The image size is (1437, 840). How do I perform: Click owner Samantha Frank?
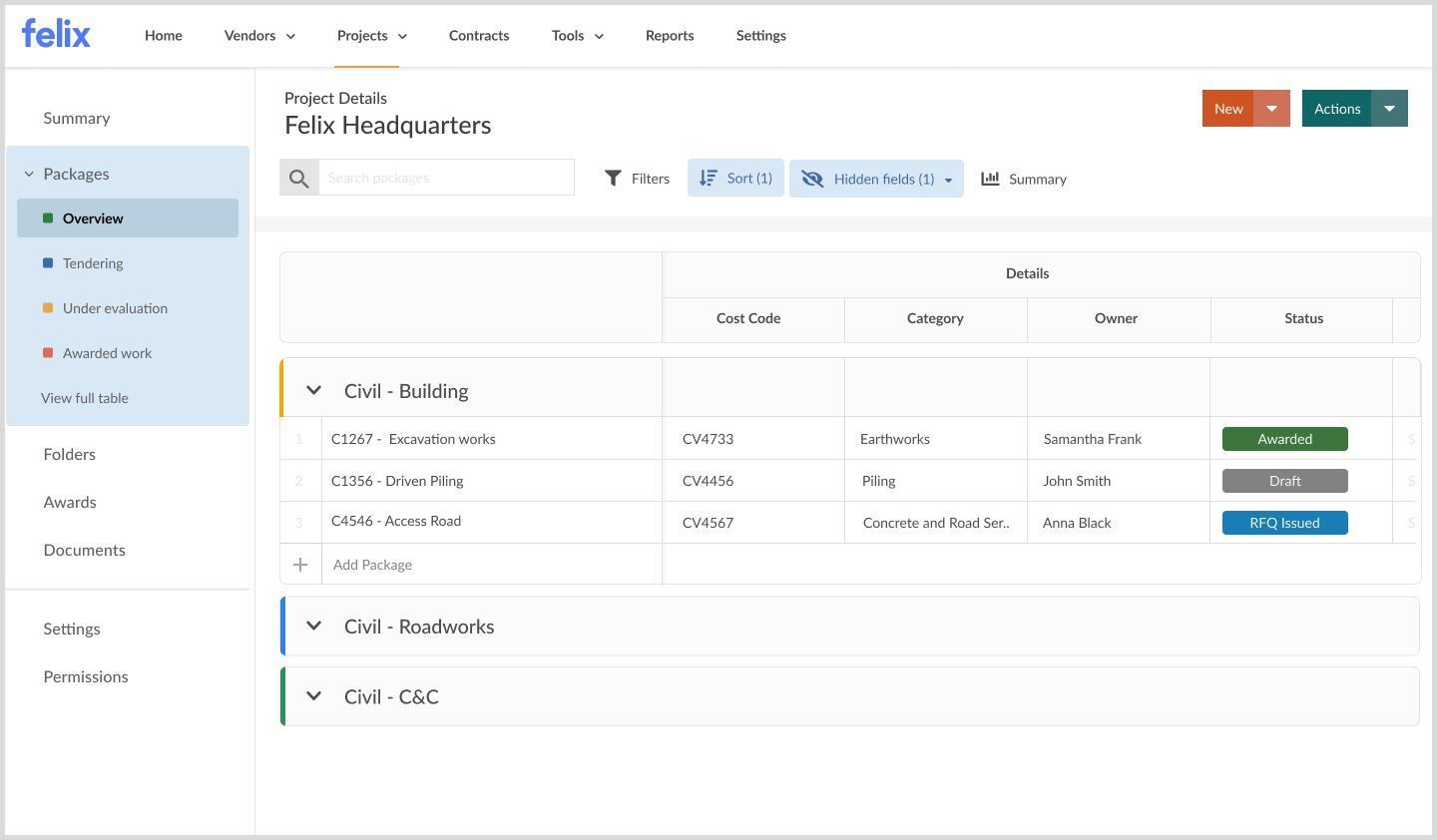1093,439
